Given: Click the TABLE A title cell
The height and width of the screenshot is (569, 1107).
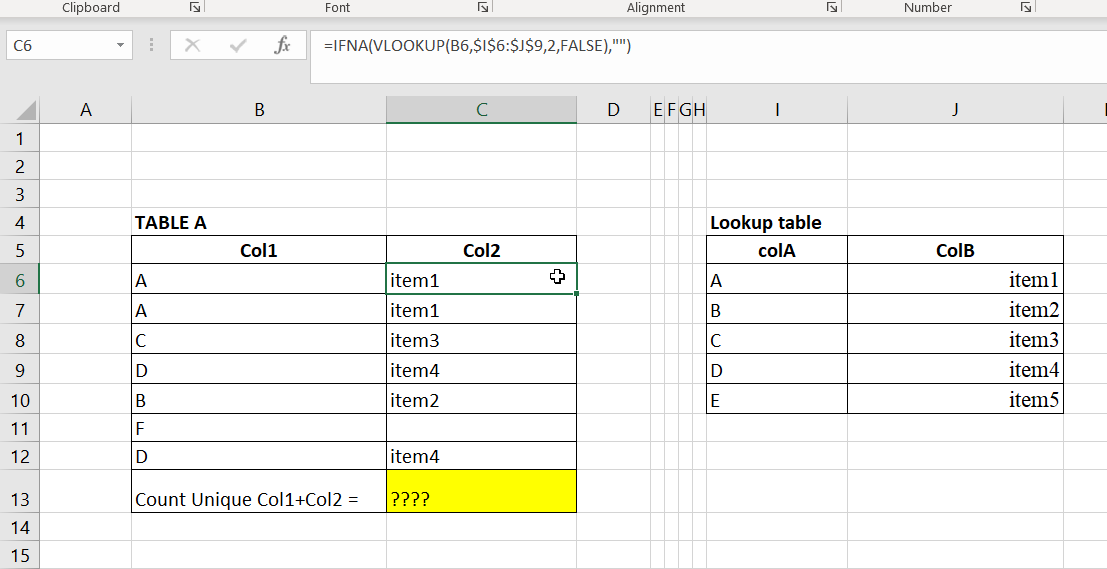Looking at the screenshot, I should [x=259, y=222].
